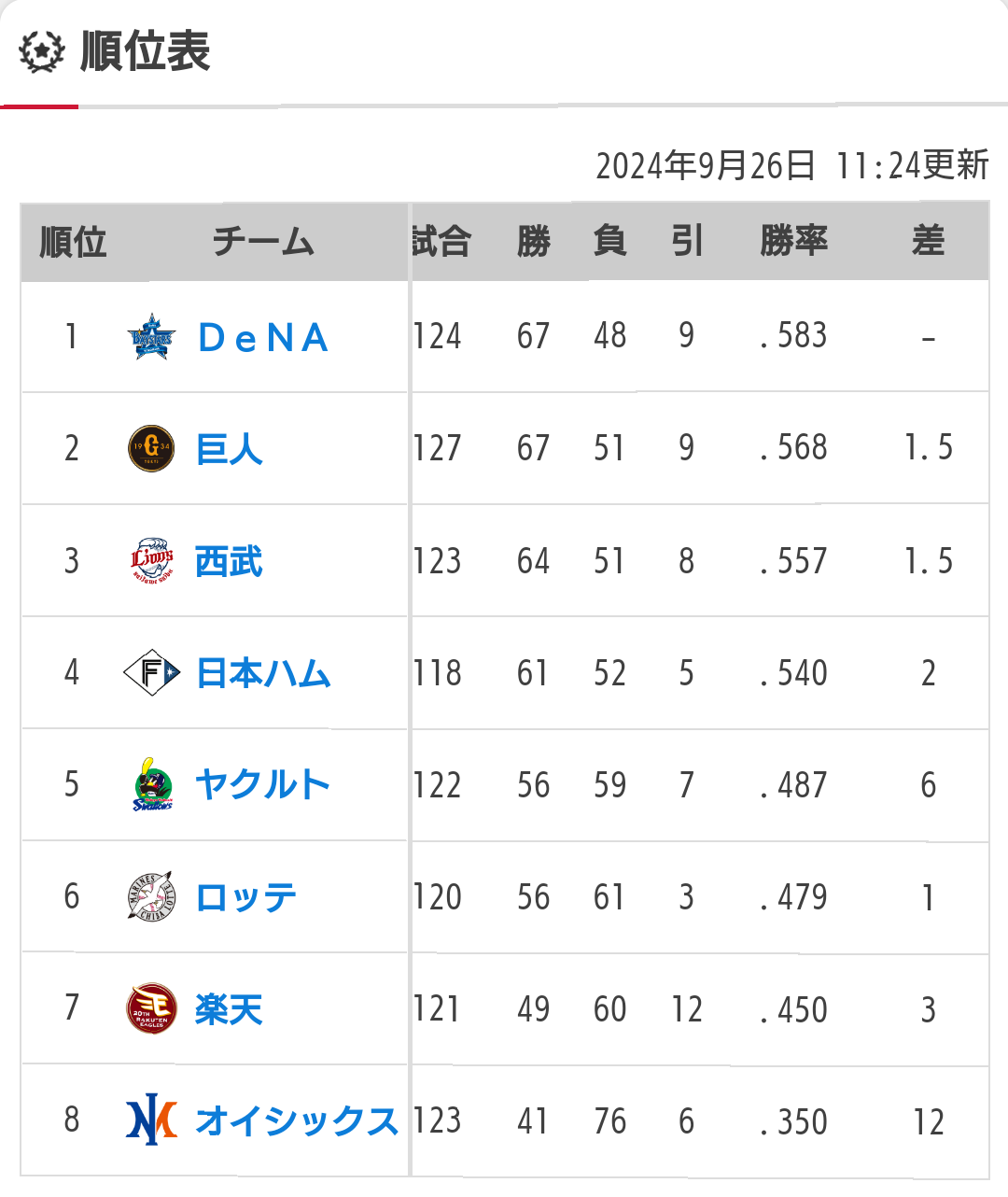The height and width of the screenshot is (1197, 1008).
Task: Click the Oisix NK team logo
Action: coord(151,1120)
